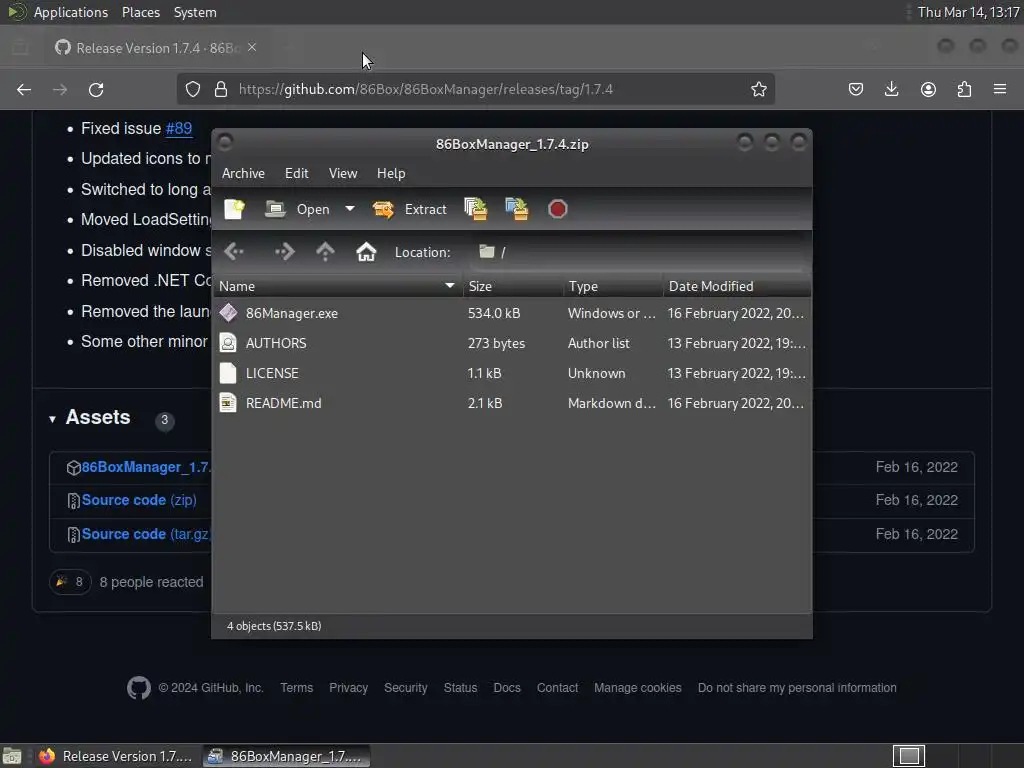
Task: Open Manage cookies footer link
Action: pos(637,688)
